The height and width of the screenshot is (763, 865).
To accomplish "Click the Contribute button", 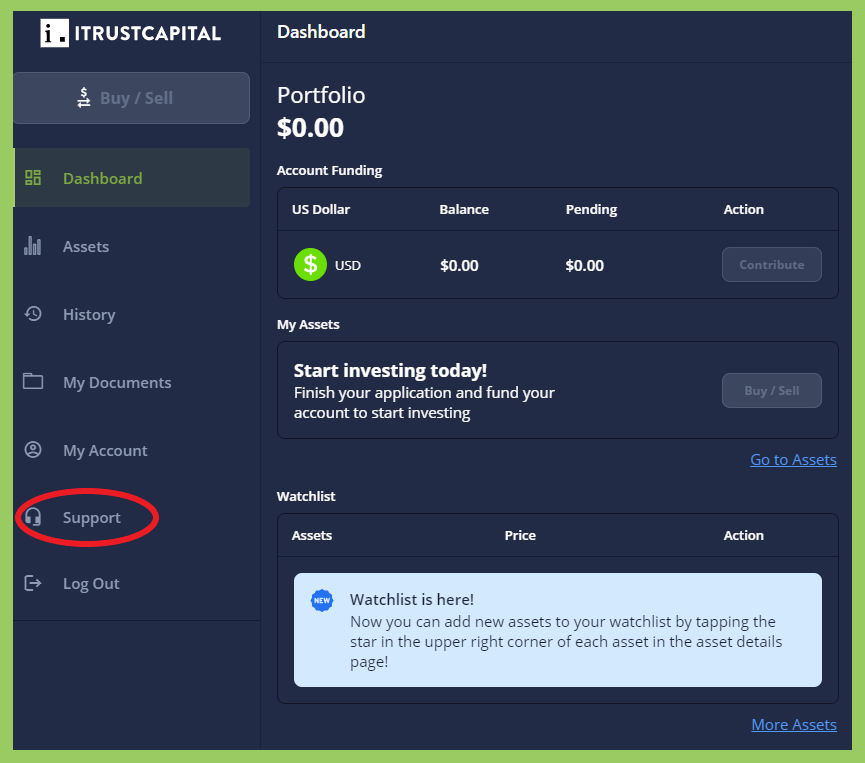I will [x=771, y=265].
